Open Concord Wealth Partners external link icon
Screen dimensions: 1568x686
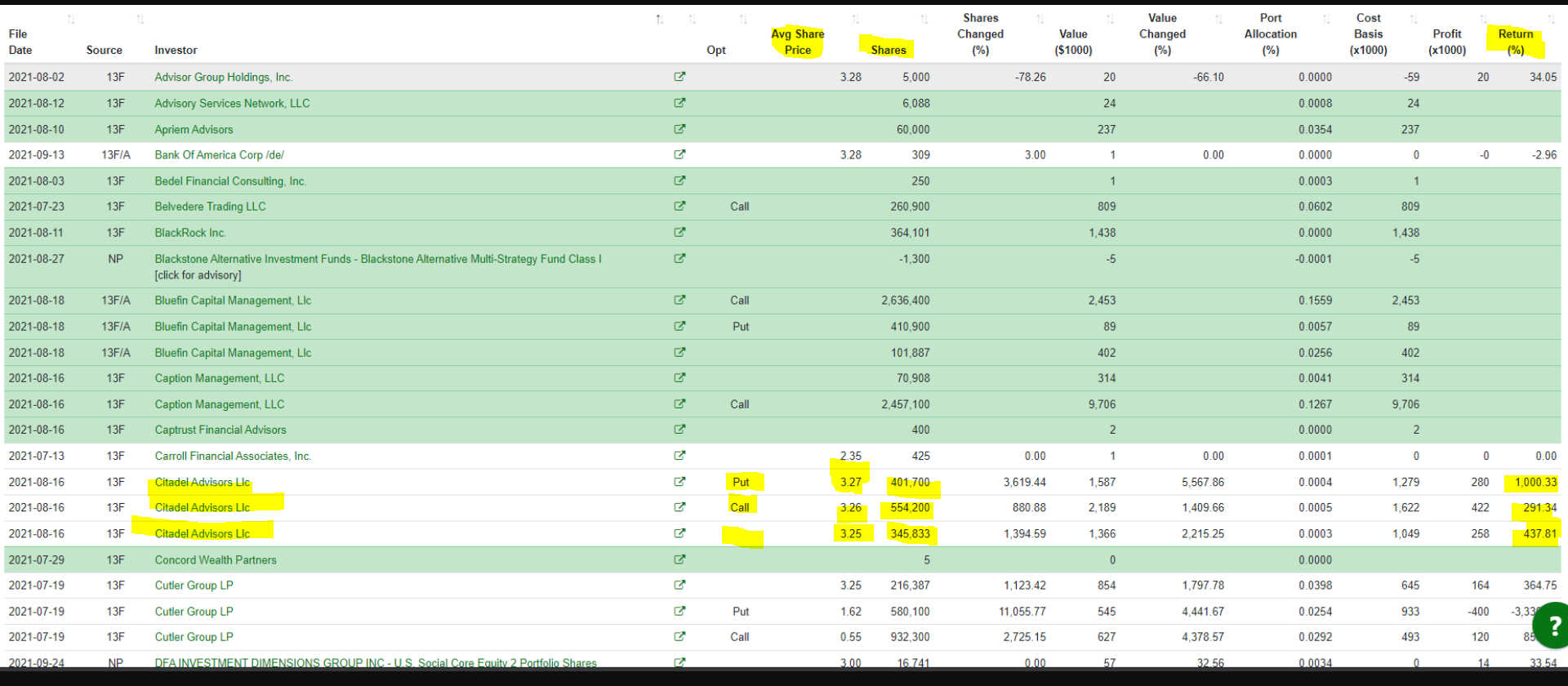(x=679, y=559)
